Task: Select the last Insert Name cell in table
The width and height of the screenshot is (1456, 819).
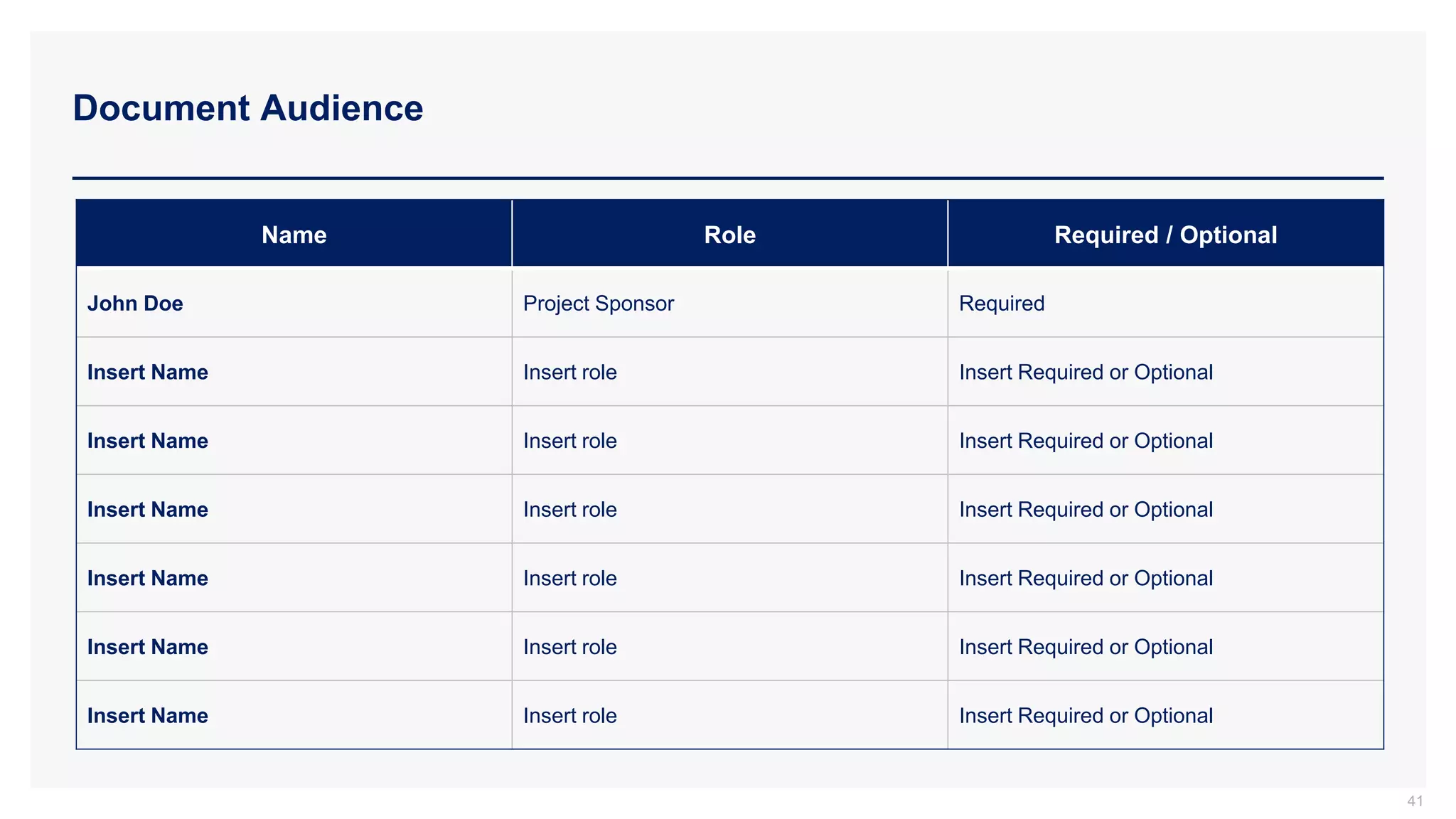Action: (148, 716)
